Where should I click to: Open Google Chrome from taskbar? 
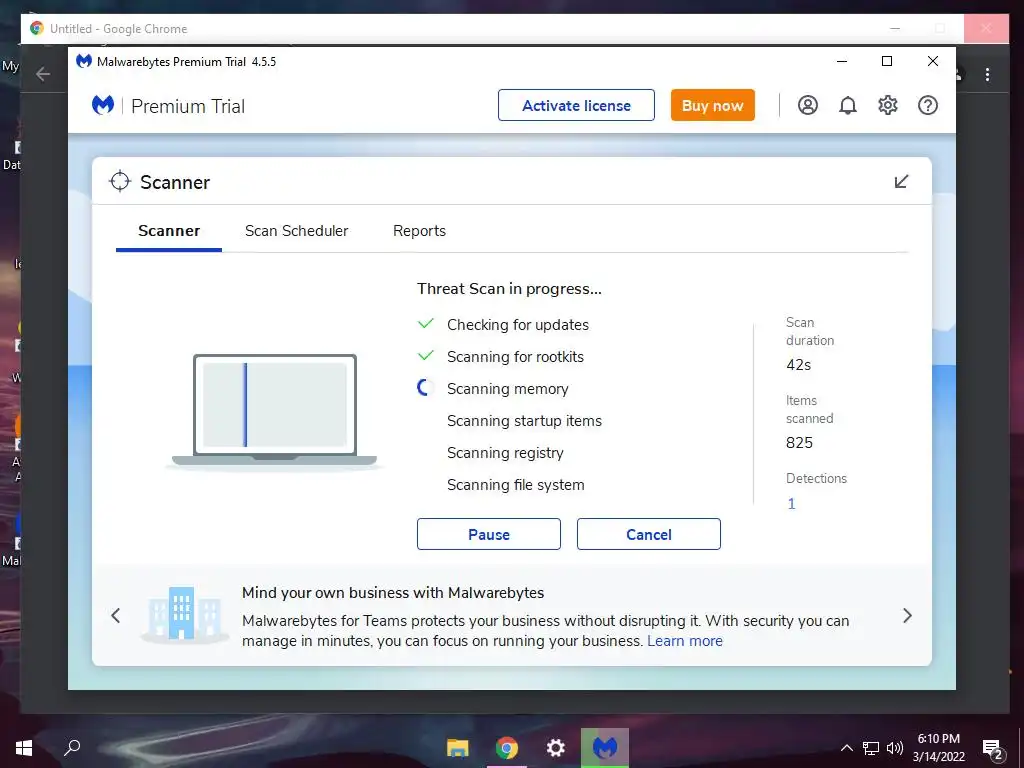click(x=506, y=748)
